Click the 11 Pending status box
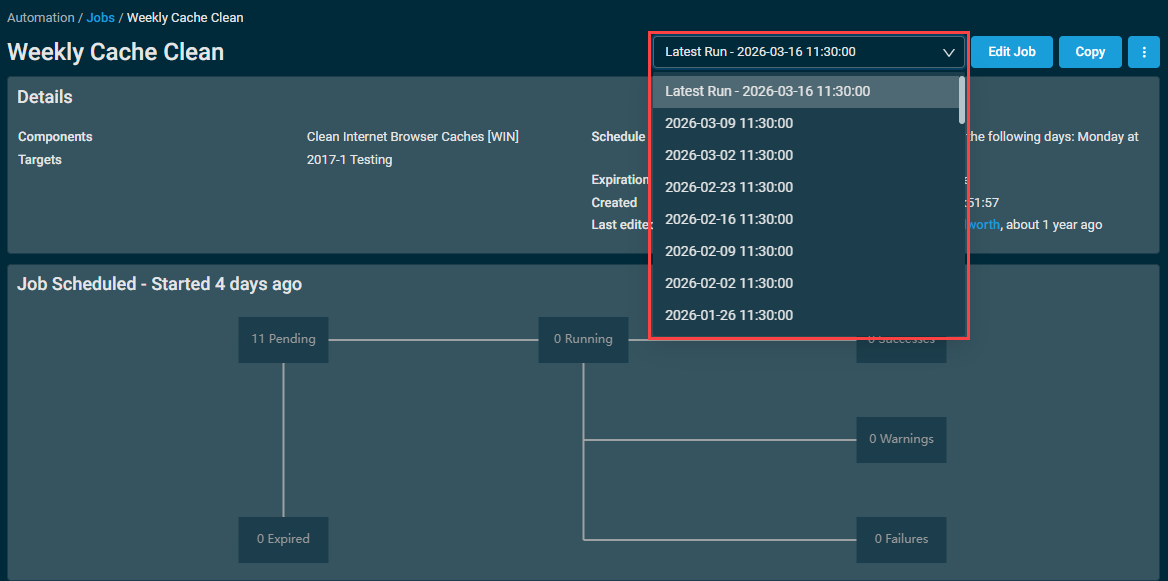 [x=283, y=340]
